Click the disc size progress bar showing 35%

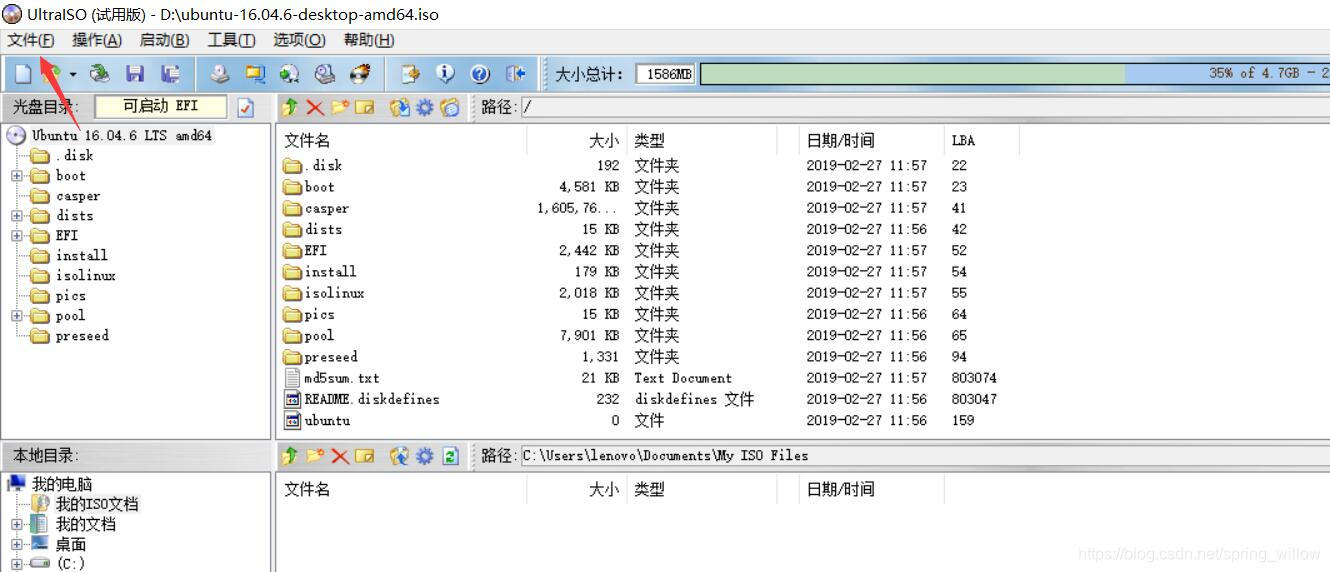pyautogui.click(x=1014, y=74)
